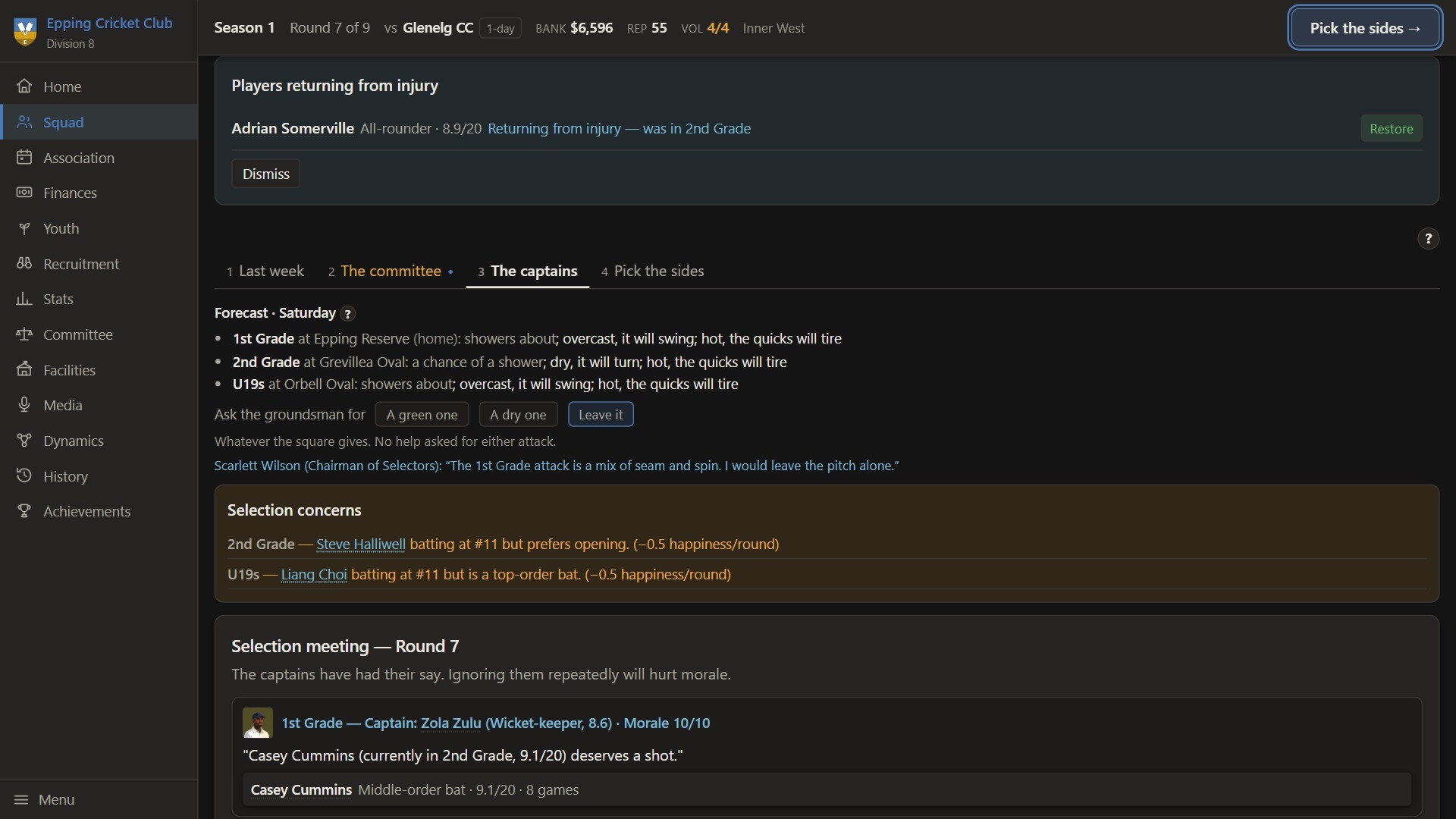
Task: Click the Epping Cricket Club crest icon
Action: [x=25, y=33]
